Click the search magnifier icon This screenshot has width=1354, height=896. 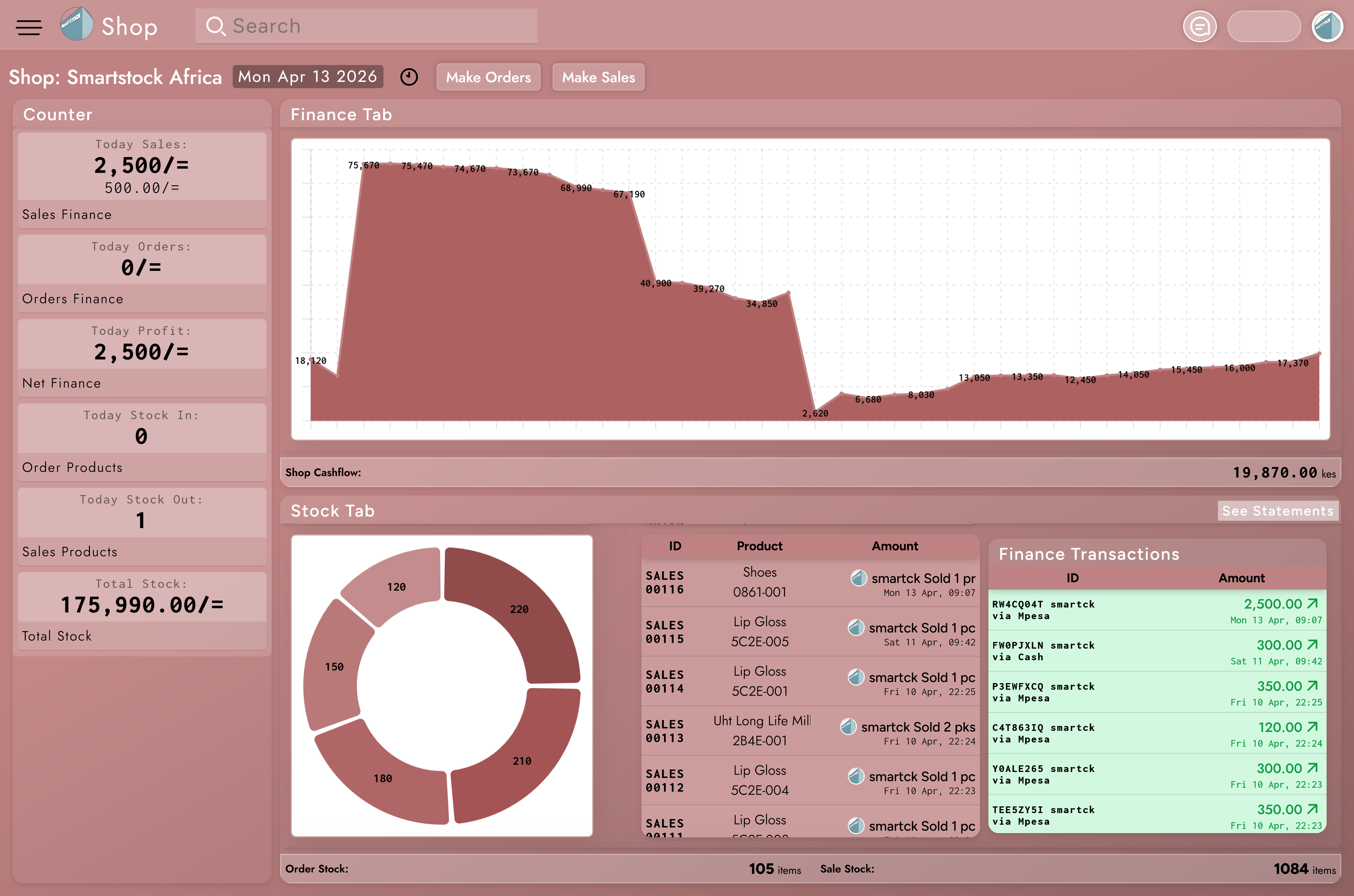[x=215, y=26]
